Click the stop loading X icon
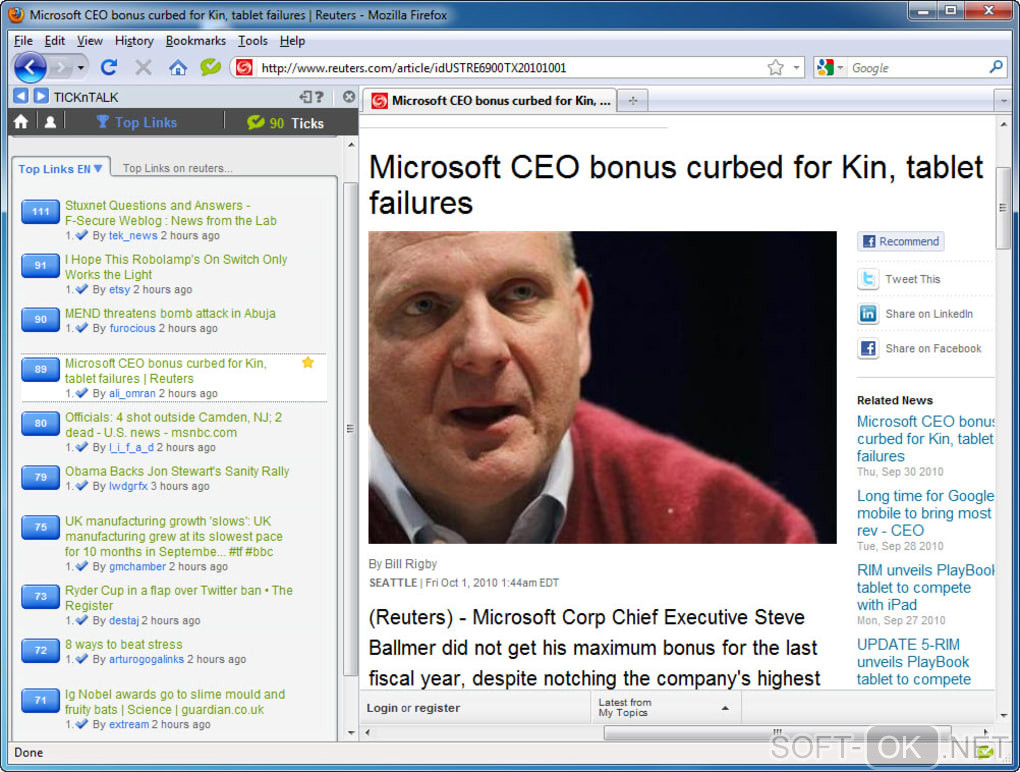 pyautogui.click(x=143, y=67)
